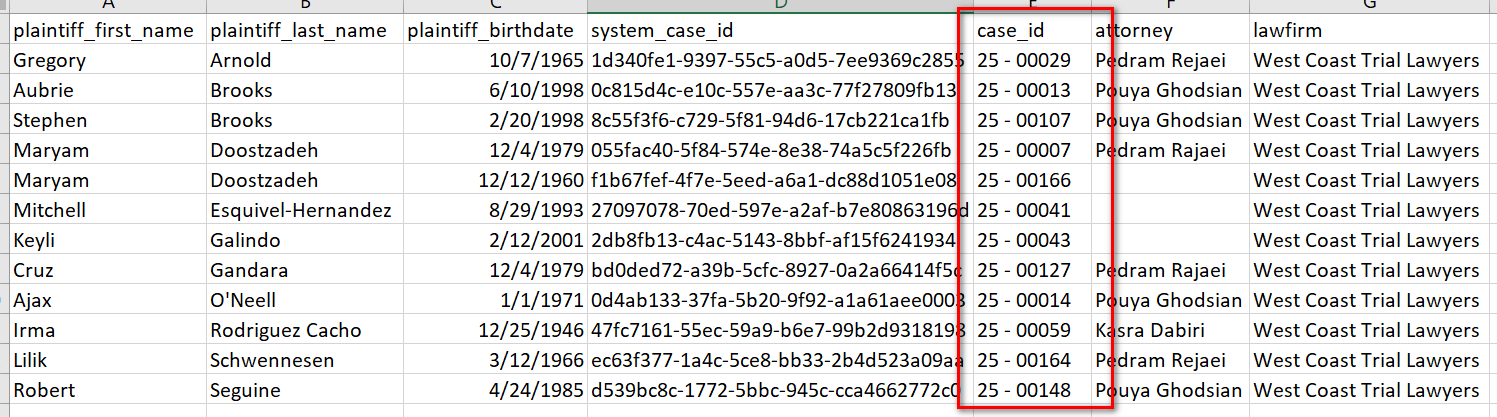Click the plaintiff_last_name header cell
The image size is (1497, 417).
pyautogui.click(x=298, y=31)
